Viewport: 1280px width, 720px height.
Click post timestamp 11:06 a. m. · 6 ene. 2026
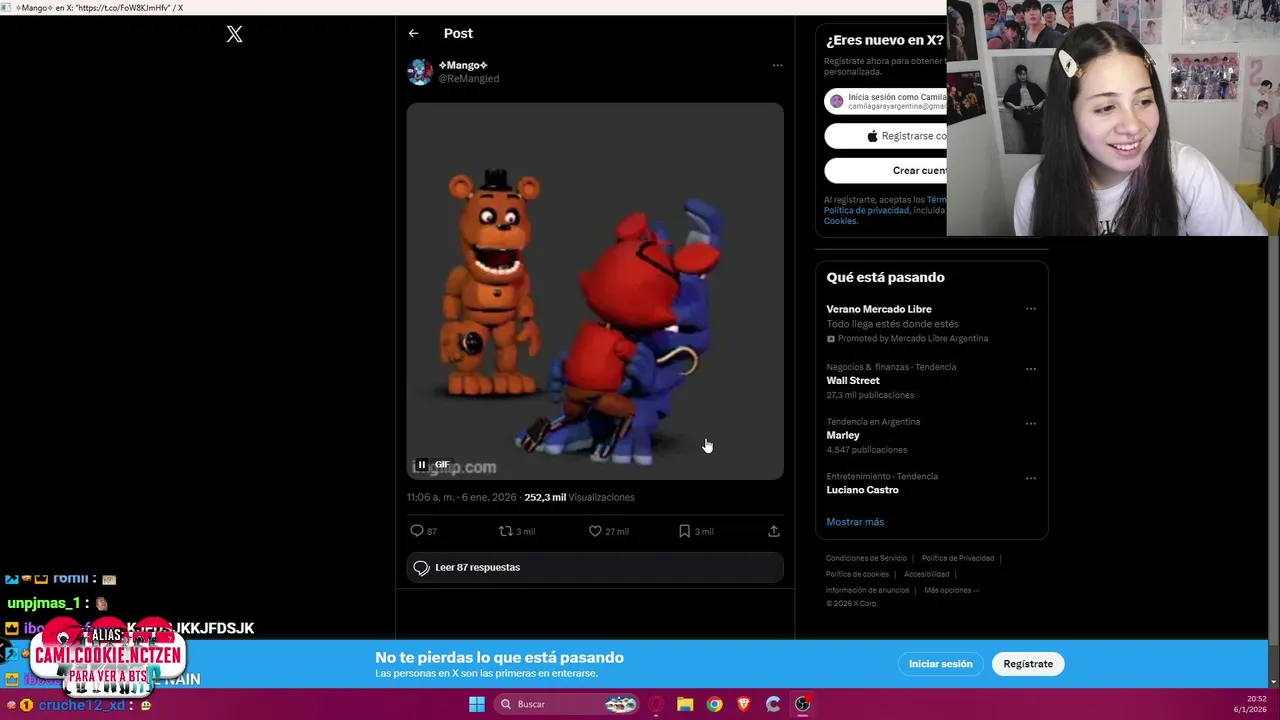[461, 497]
